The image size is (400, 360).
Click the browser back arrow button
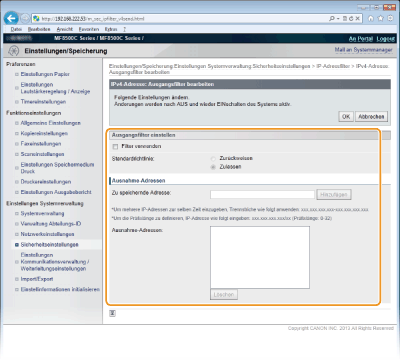pyautogui.click(x=11, y=18)
